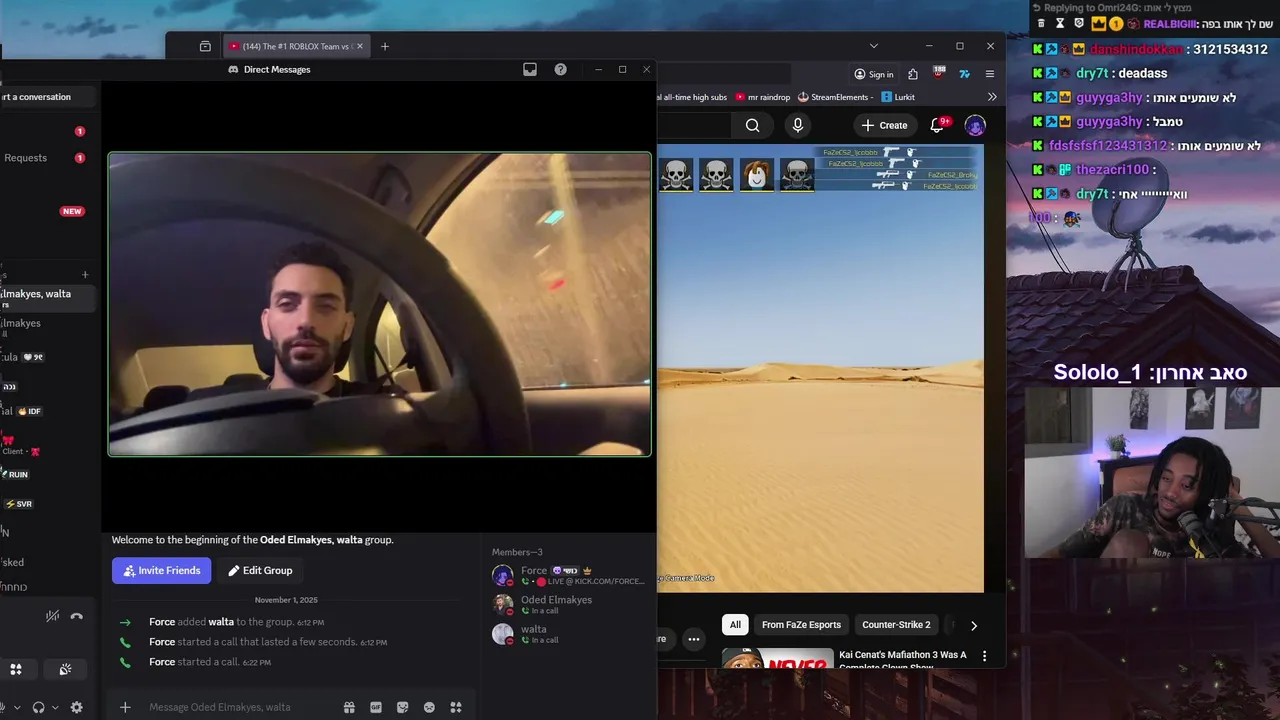Open the browser hamburger menu

[x=990, y=74]
